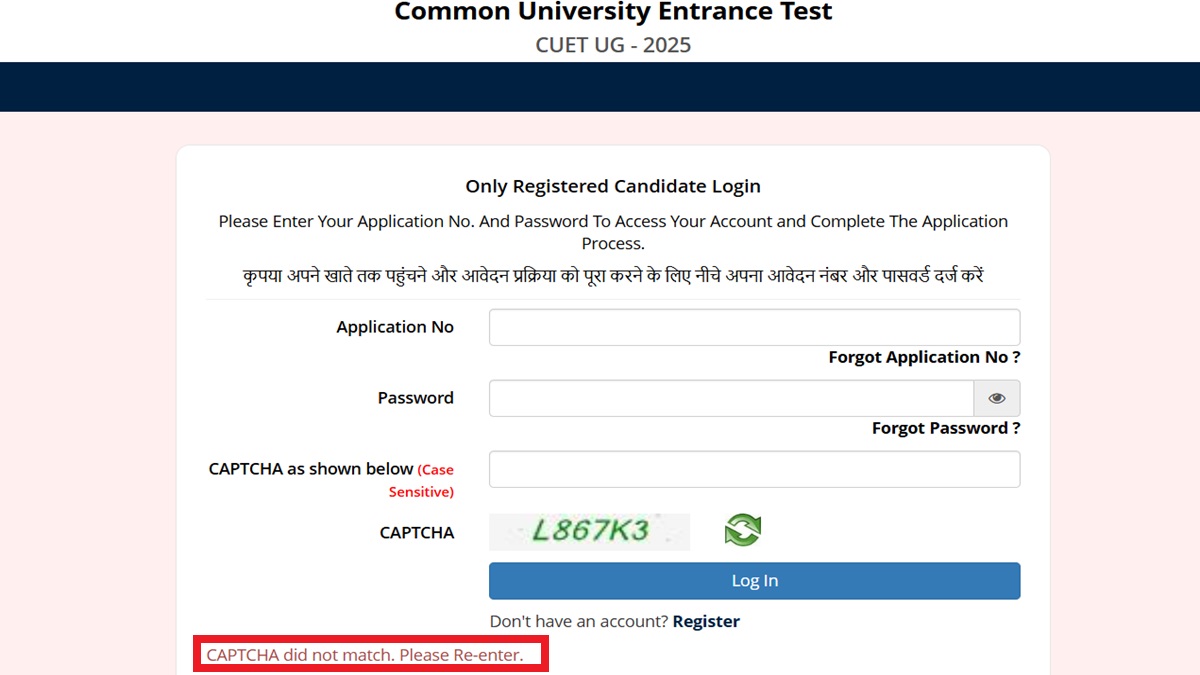Follow the Forgot Password? link
The image size is (1200, 675).
pos(946,428)
